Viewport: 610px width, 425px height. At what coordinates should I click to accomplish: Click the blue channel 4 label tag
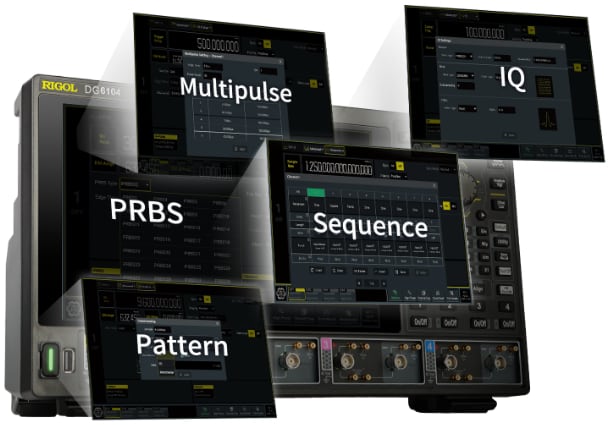[x=429, y=346]
